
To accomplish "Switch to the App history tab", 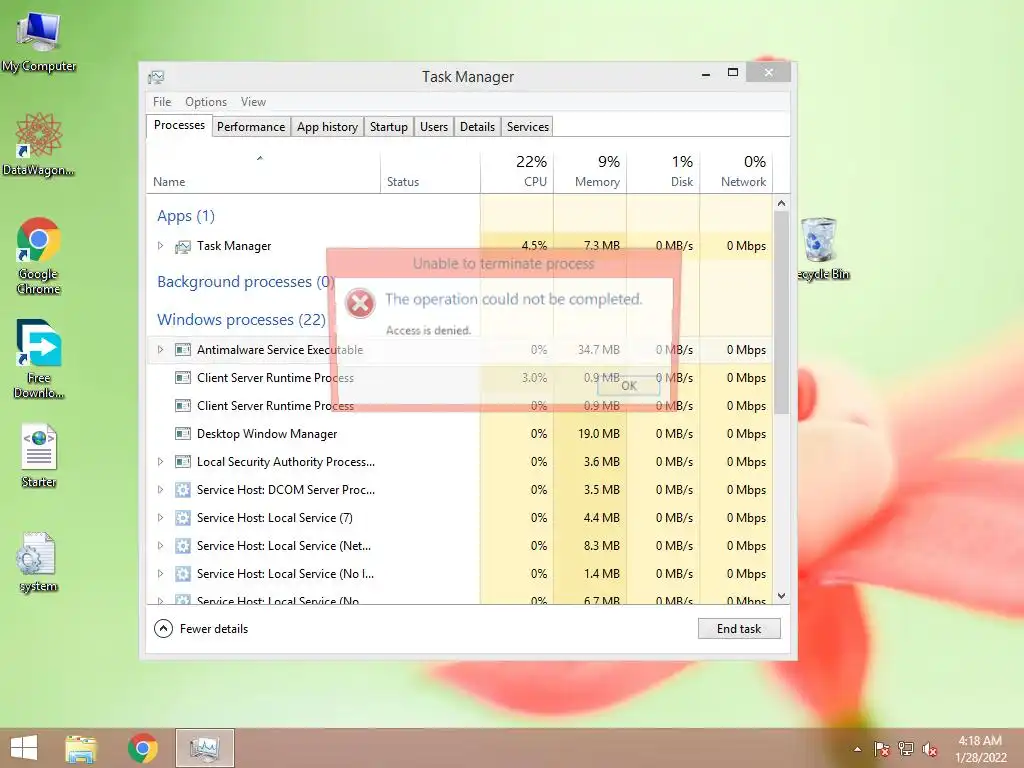I will tap(327, 127).
